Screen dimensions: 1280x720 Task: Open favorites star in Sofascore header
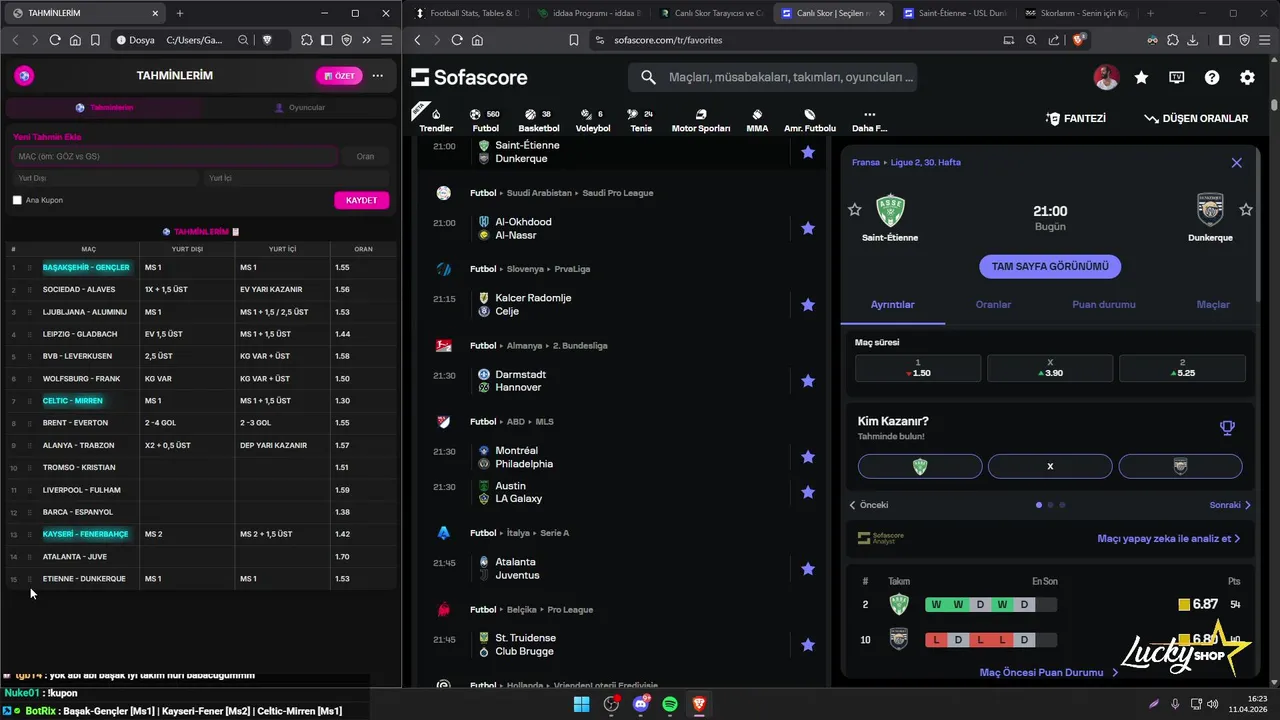[1141, 77]
